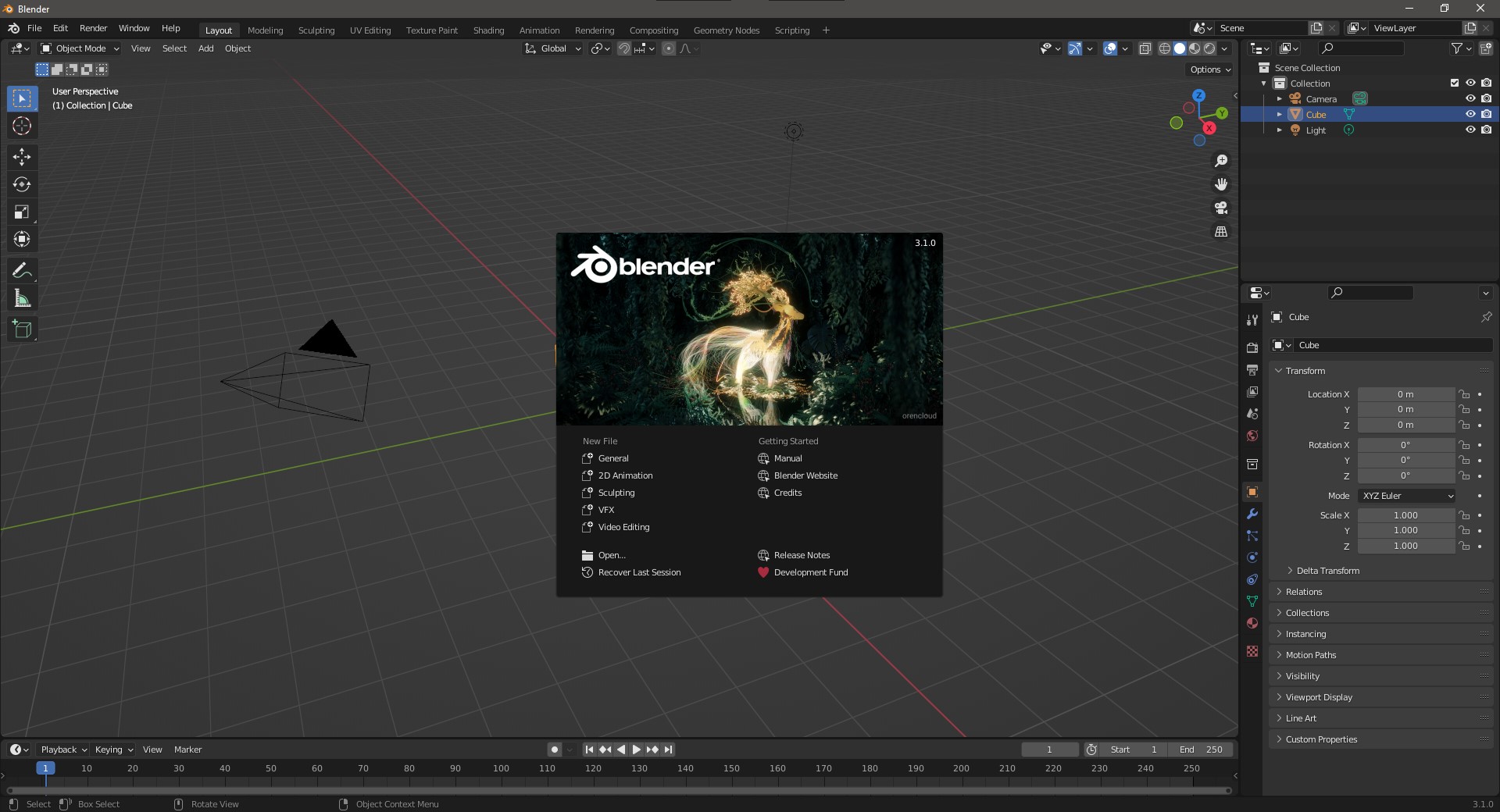This screenshot has width=1500, height=812.
Task: Select the Rotate tool
Action: tap(22, 184)
